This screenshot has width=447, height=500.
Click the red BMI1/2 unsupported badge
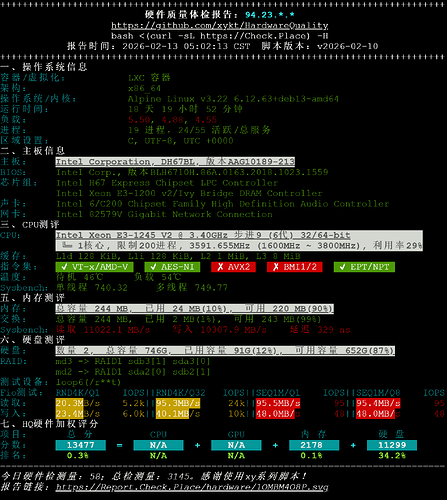click(x=295, y=267)
